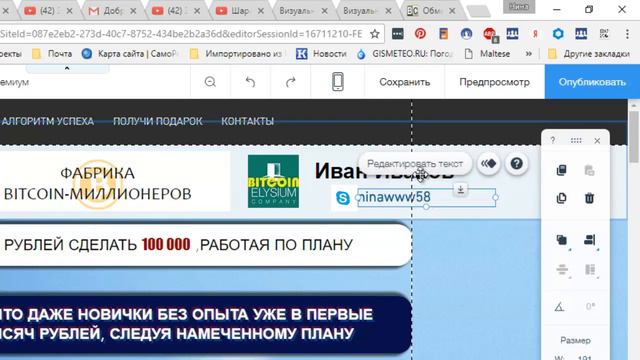The width and height of the screenshot is (640, 360).
Task: Open help for selected text element
Action: (x=516, y=164)
